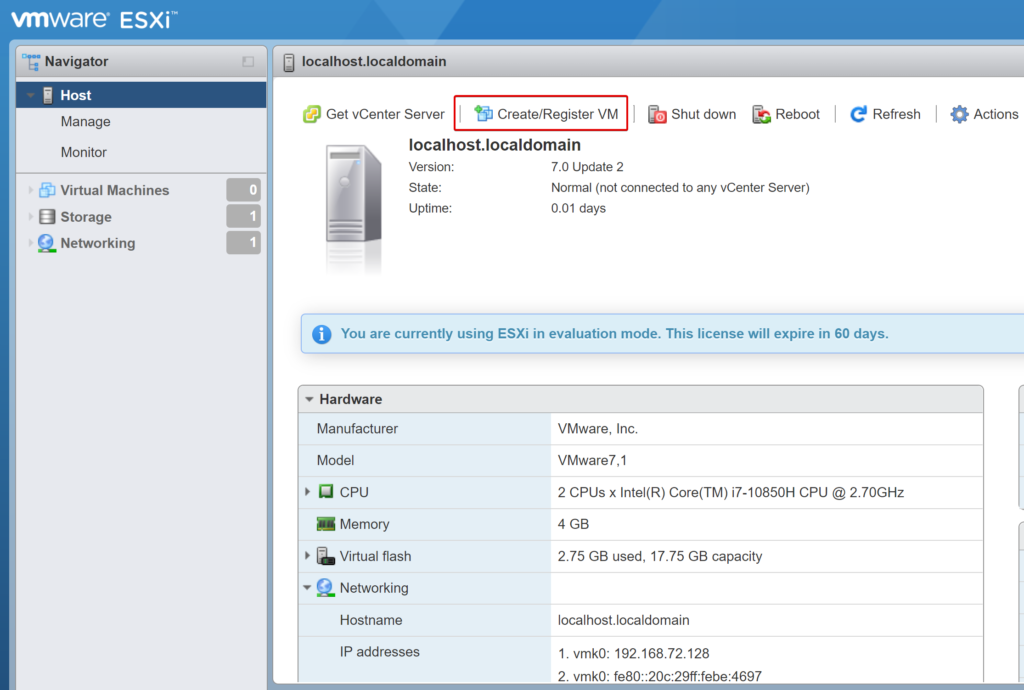1024x690 pixels.
Task: Expand the Networking tree arrow in Navigator
Action: pyautogui.click(x=30, y=243)
